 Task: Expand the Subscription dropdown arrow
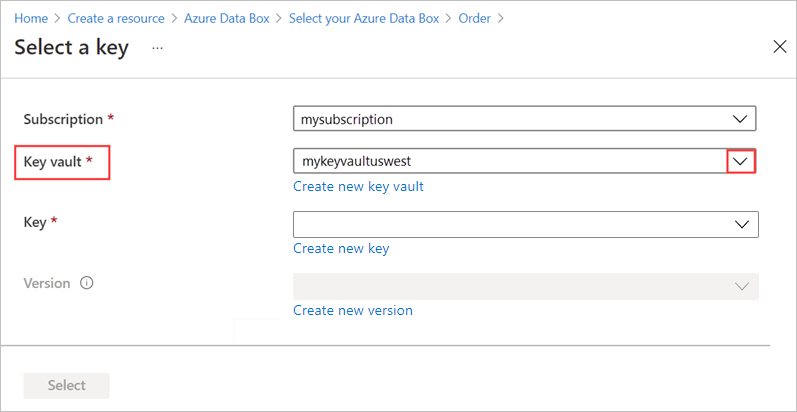pos(740,119)
